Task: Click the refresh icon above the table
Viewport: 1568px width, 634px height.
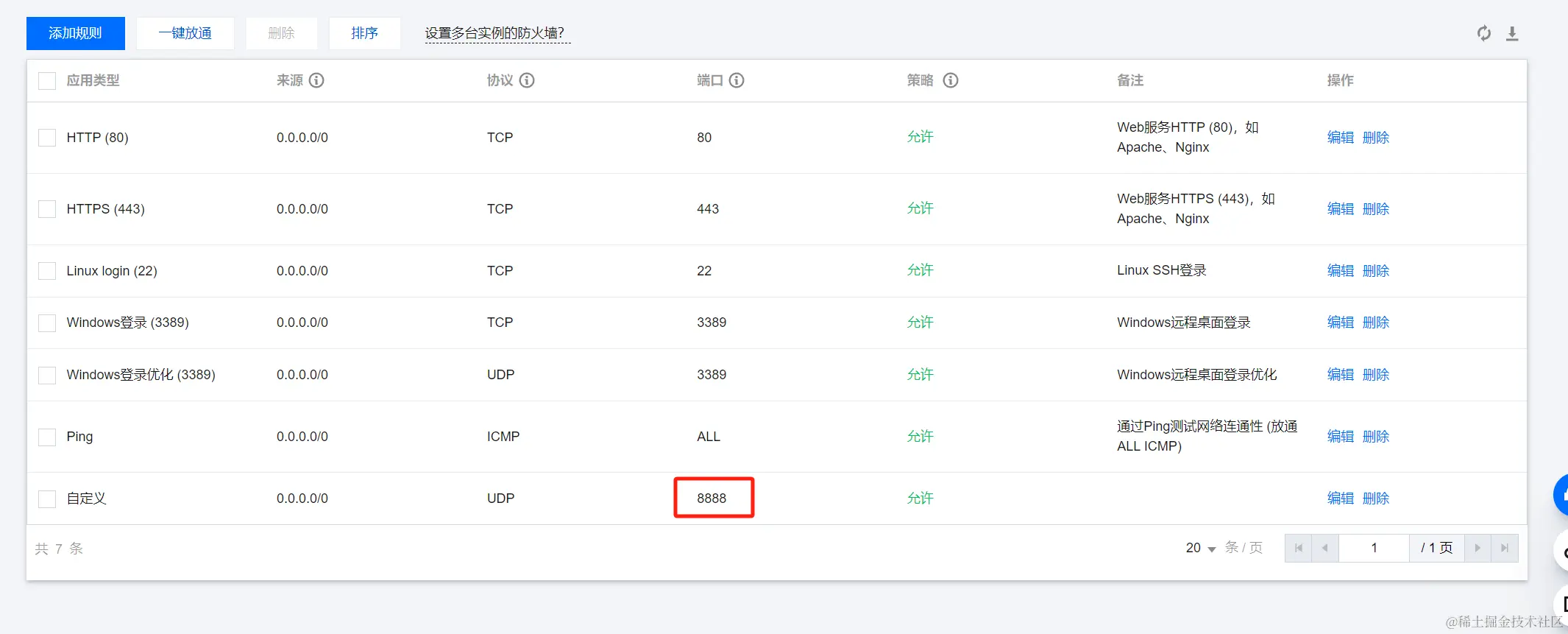Action: coord(1484,33)
